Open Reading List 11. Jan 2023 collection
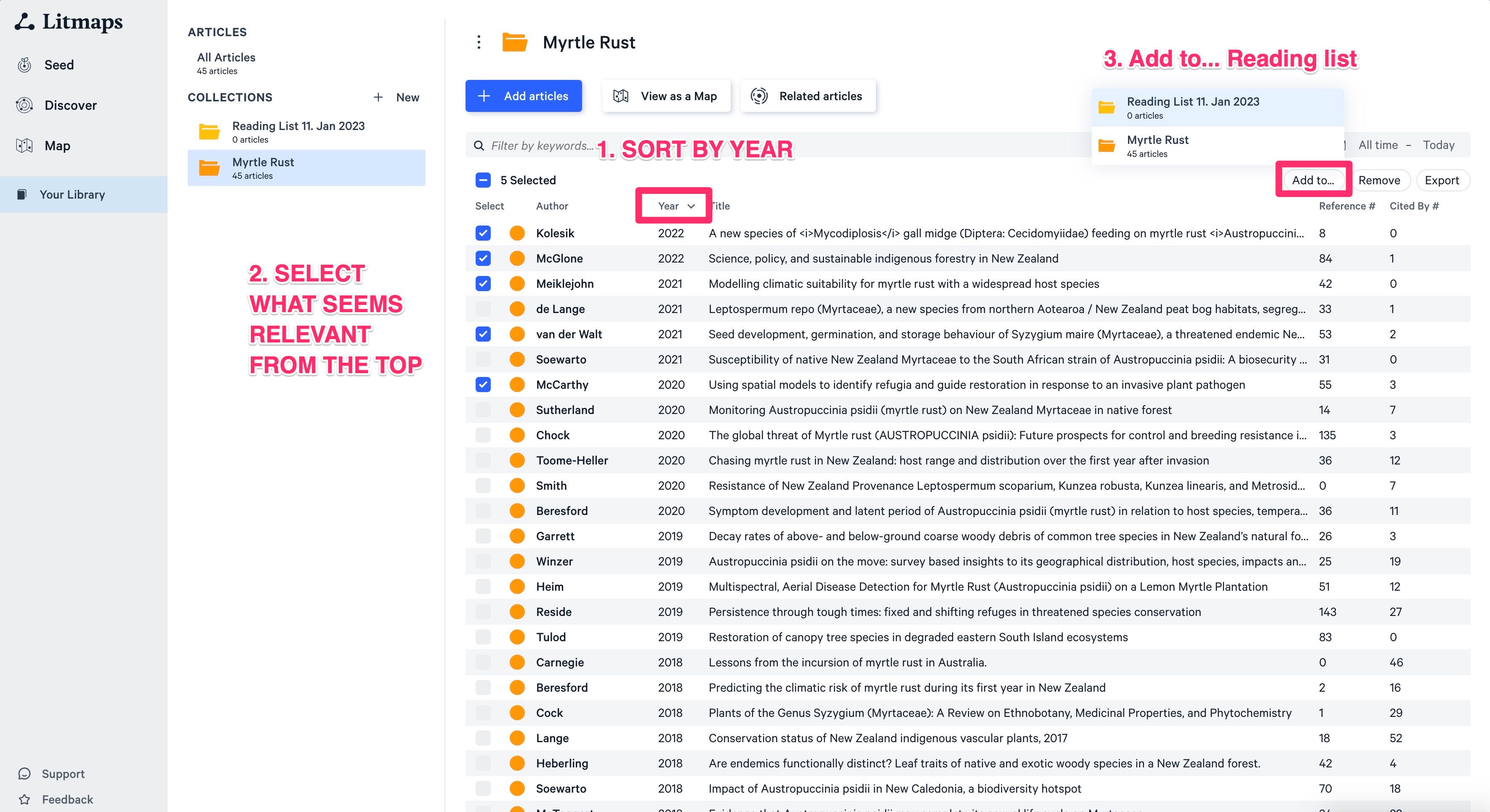This screenshot has height=812, width=1490. [x=306, y=132]
